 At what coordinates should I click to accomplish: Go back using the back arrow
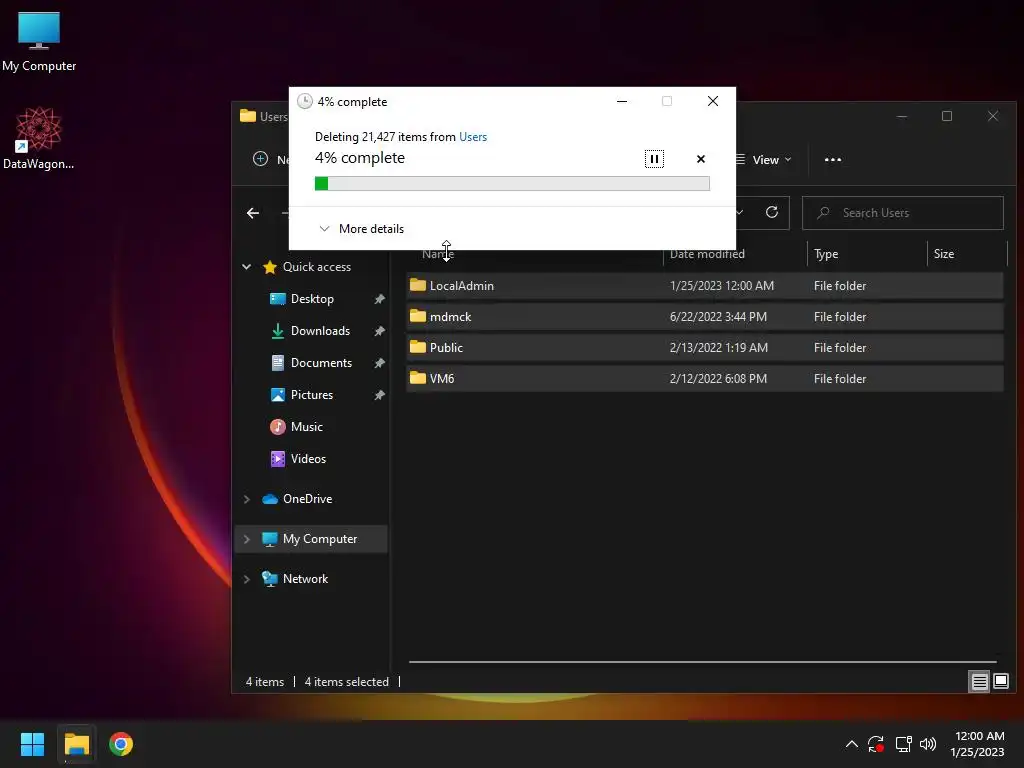[253, 213]
